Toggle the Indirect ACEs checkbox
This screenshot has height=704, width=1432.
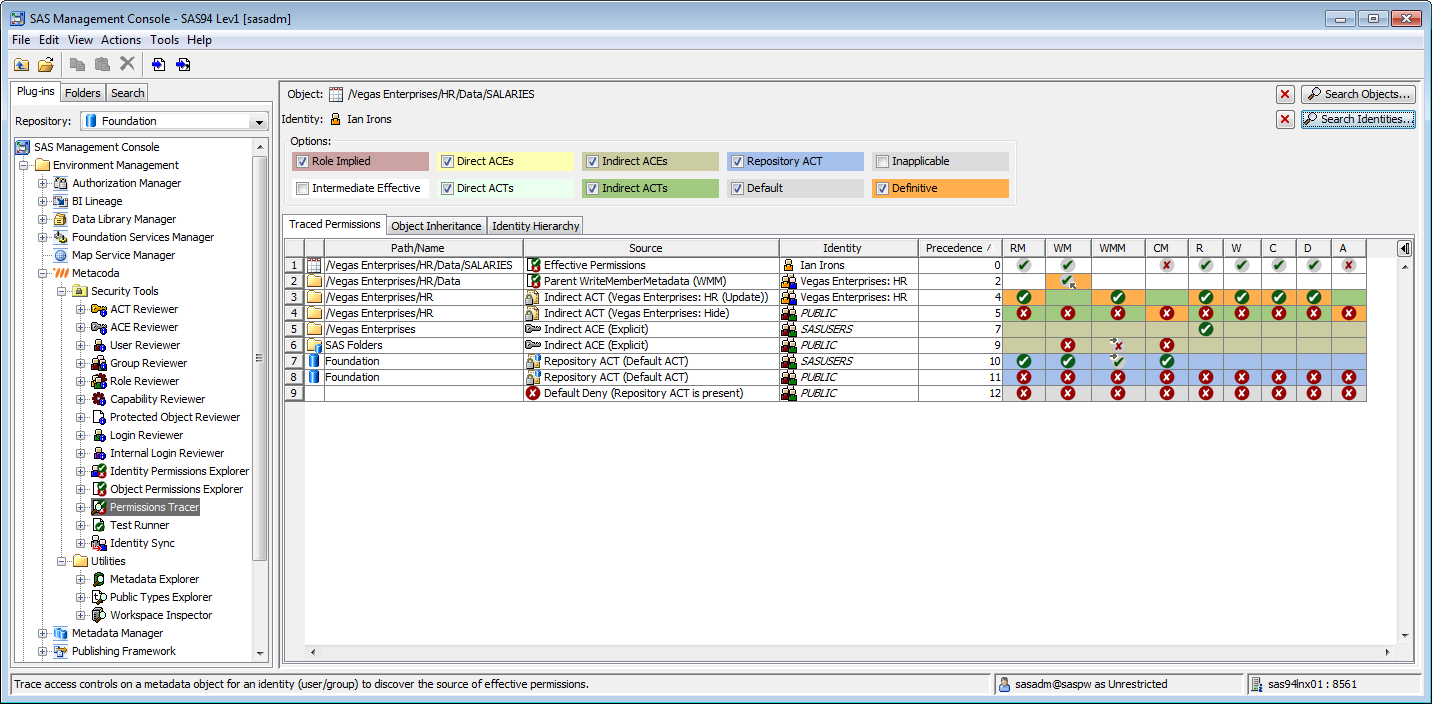pos(593,161)
